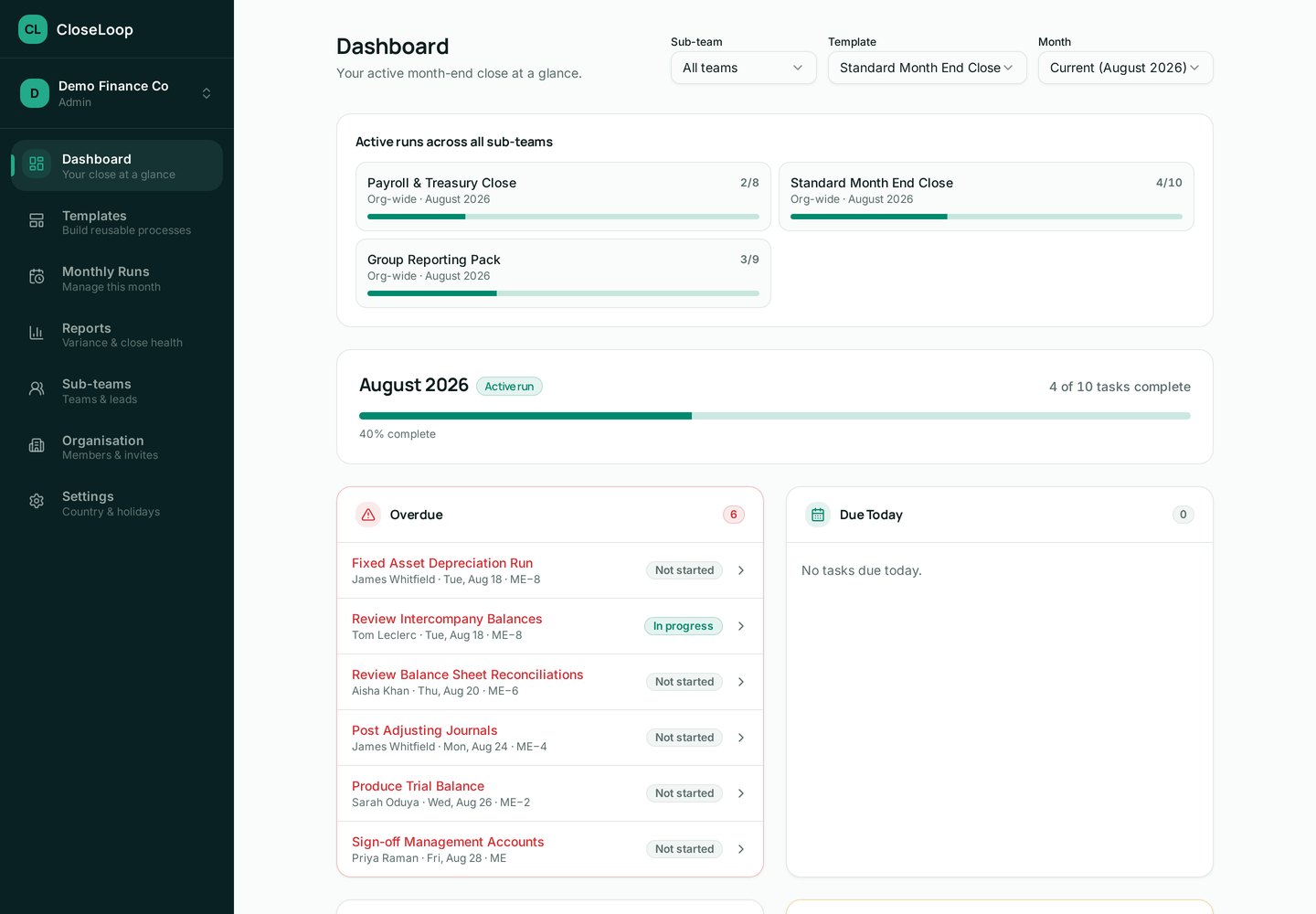1316x914 pixels.
Task: Open the Review Balance Sheet Reconciliations task
Action: coord(550,682)
